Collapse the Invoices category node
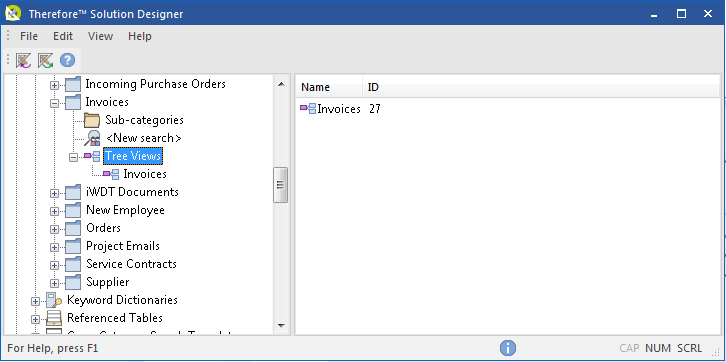Screen dimensions: 726x362 coord(55,103)
